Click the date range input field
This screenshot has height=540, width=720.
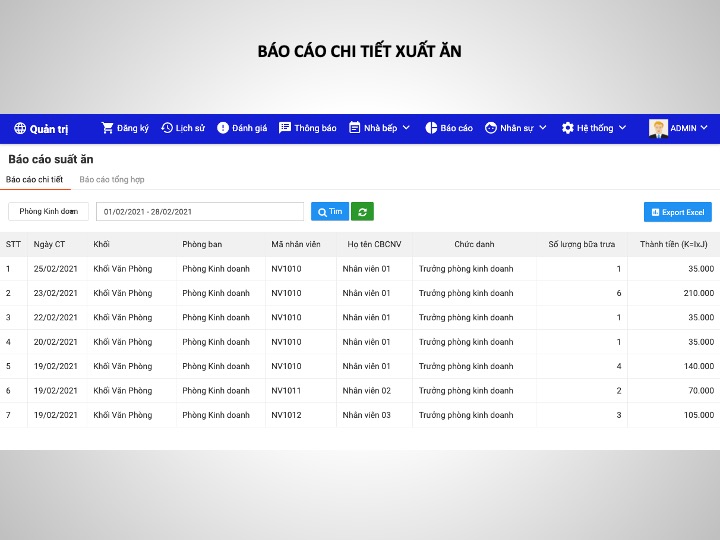pyautogui.click(x=199, y=212)
